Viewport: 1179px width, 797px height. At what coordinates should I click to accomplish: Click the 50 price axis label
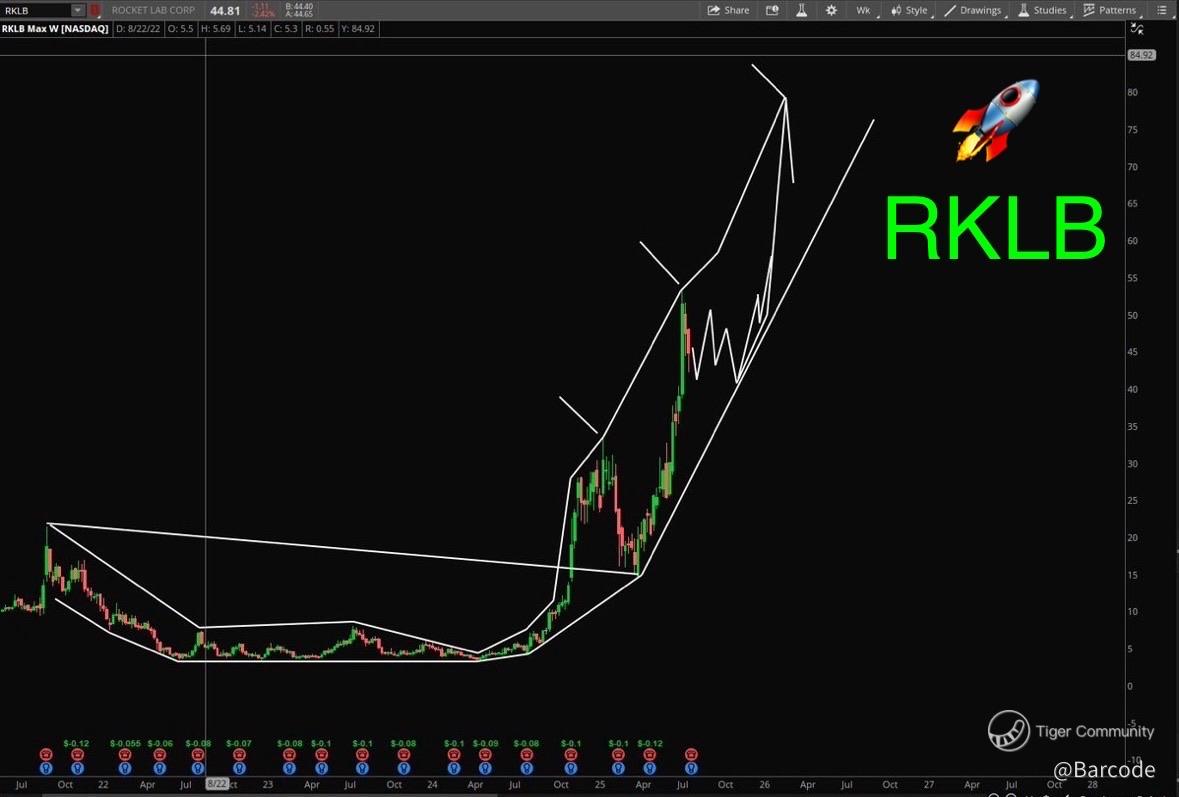1132,316
